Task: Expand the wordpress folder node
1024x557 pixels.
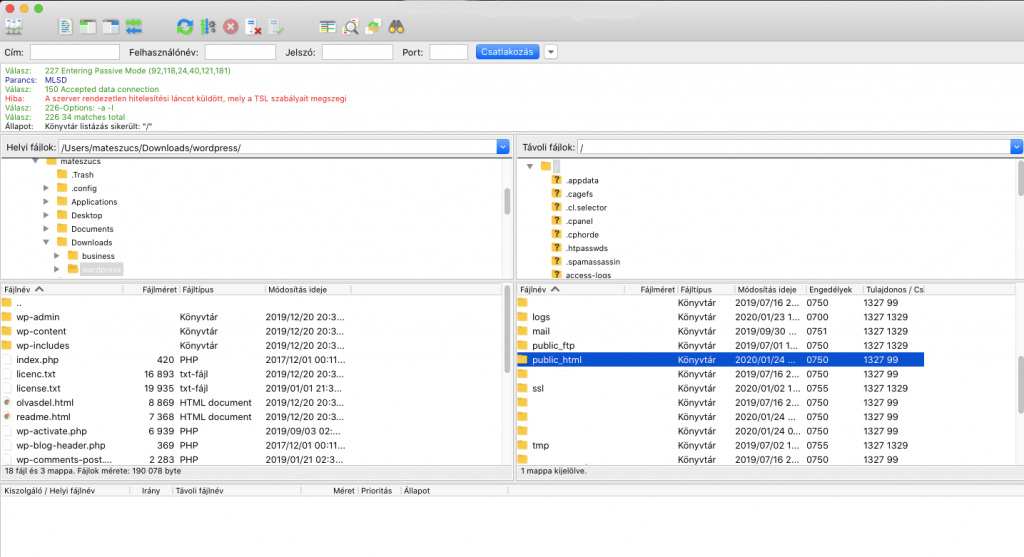Action: [x=57, y=270]
